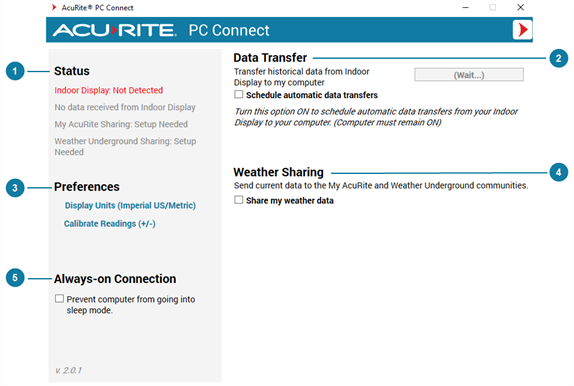Click the Preferences section heading
The height and width of the screenshot is (386, 574).
(87, 187)
